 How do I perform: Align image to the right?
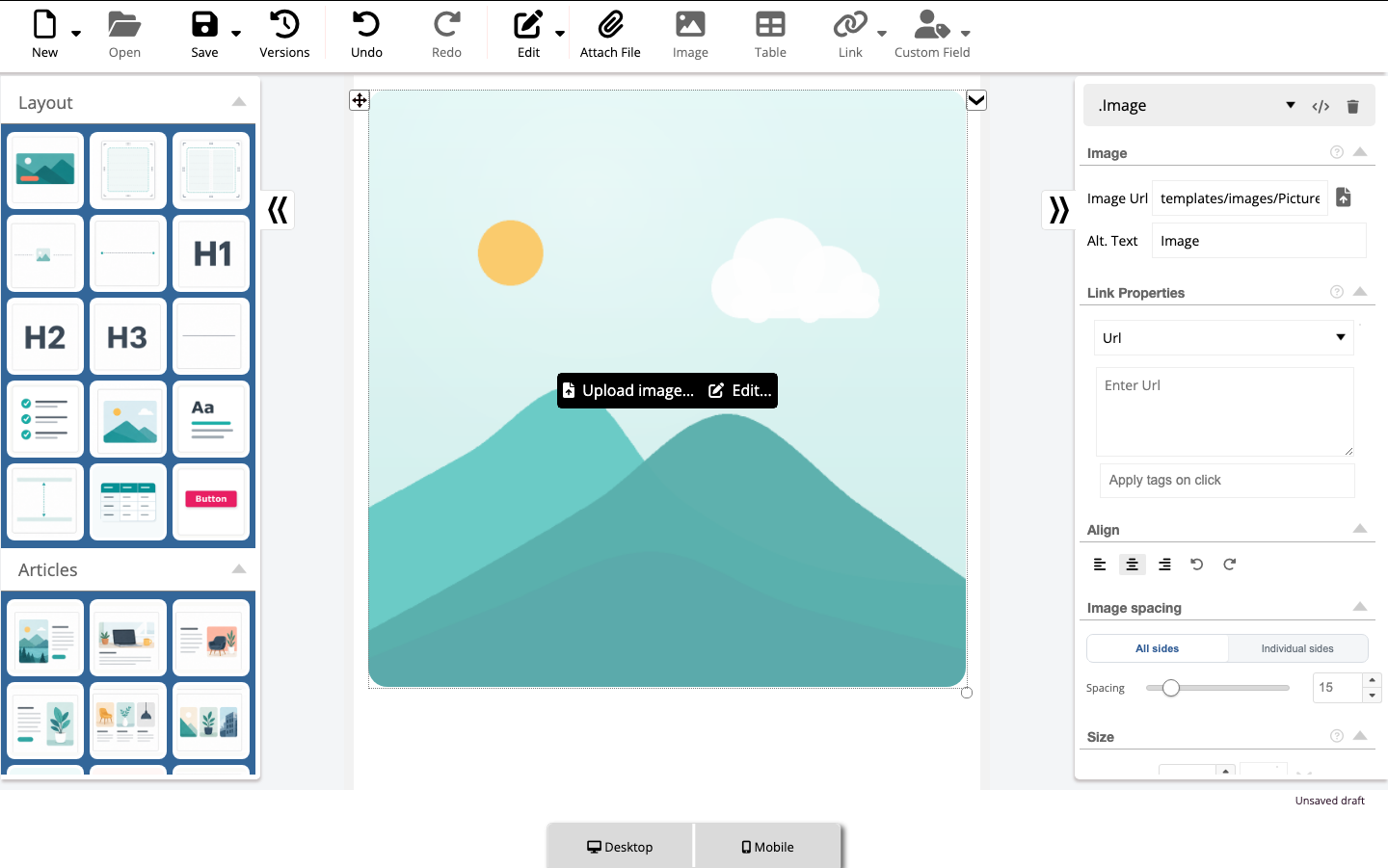tap(1165, 565)
